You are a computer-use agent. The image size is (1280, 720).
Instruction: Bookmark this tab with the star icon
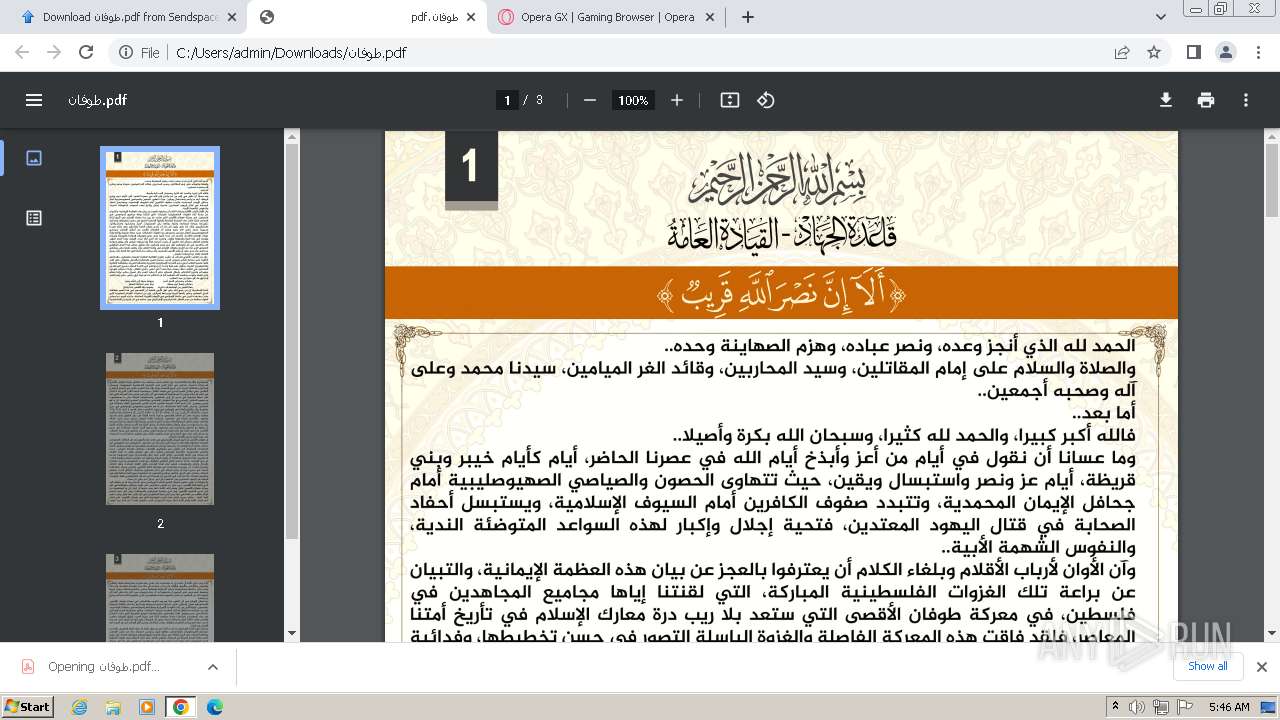[1154, 52]
